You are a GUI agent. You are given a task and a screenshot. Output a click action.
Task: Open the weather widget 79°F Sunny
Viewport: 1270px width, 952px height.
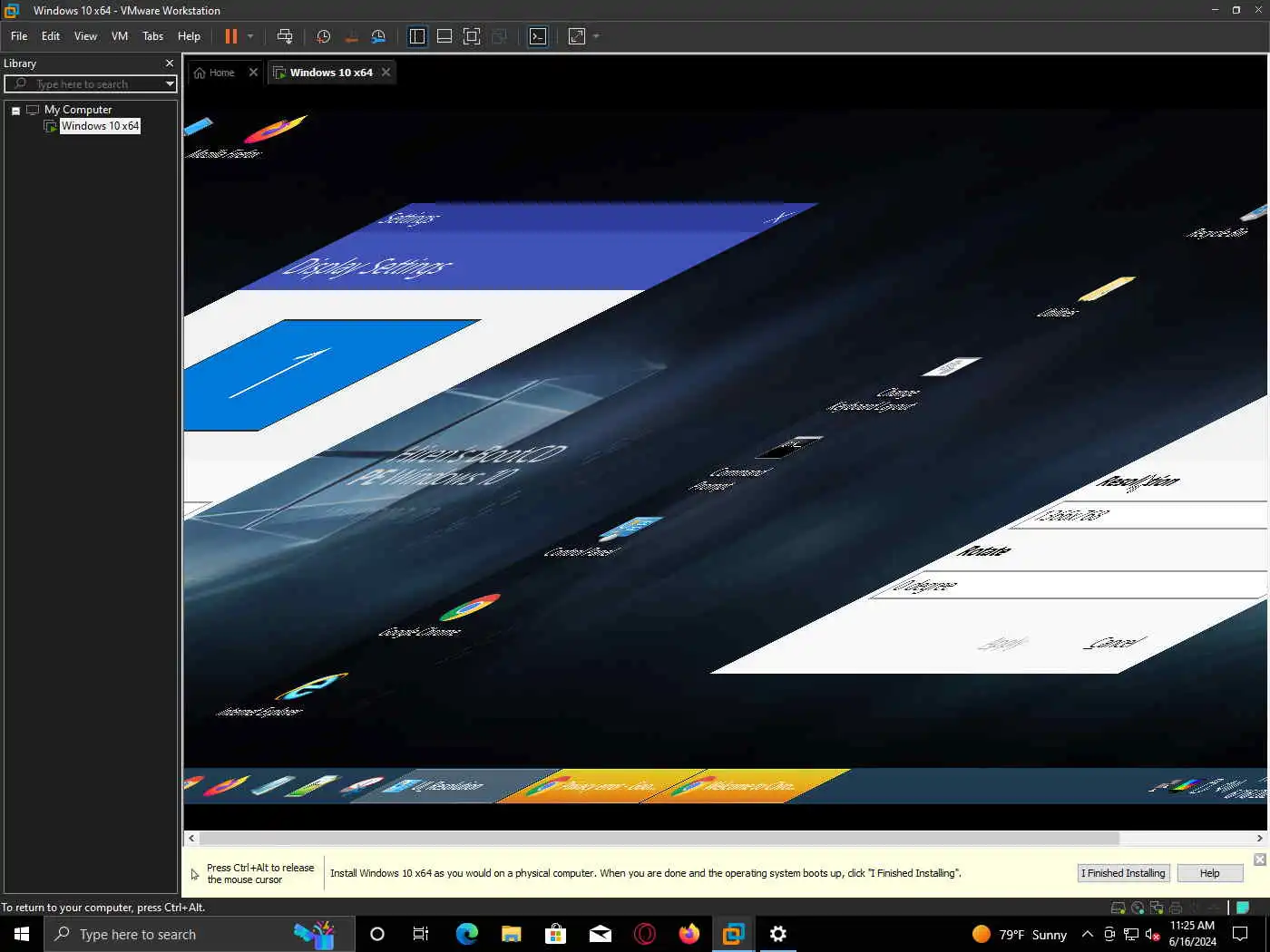pyautogui.click(x=1020, y=934)
